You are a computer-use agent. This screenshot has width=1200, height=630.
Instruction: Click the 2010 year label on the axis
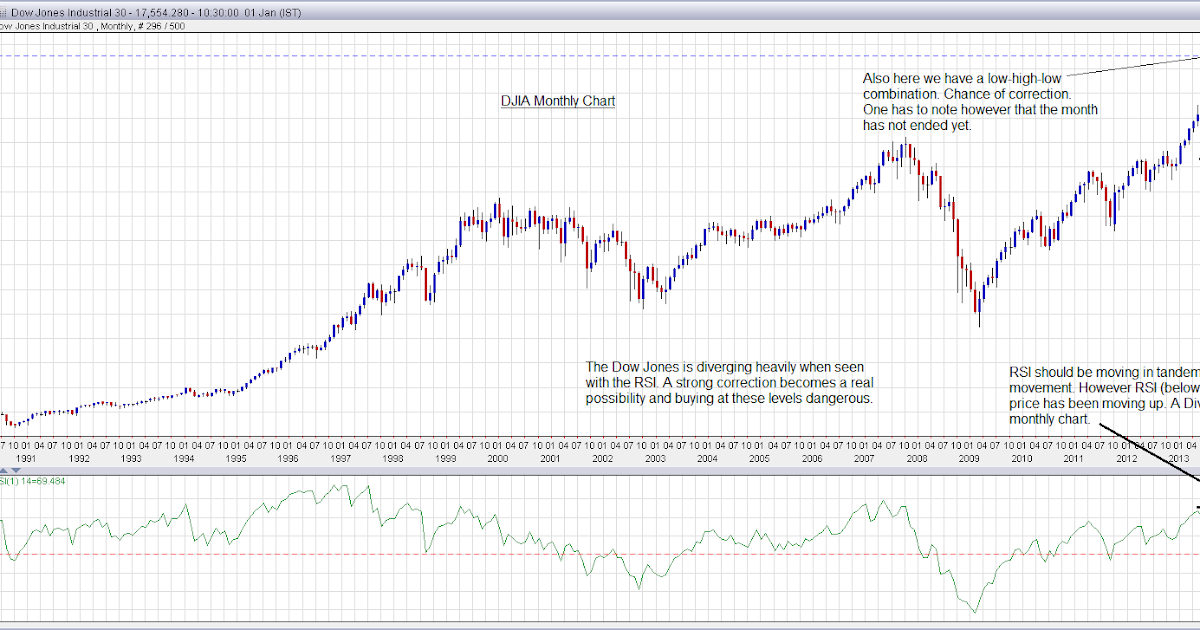[x=1021, y=459]
